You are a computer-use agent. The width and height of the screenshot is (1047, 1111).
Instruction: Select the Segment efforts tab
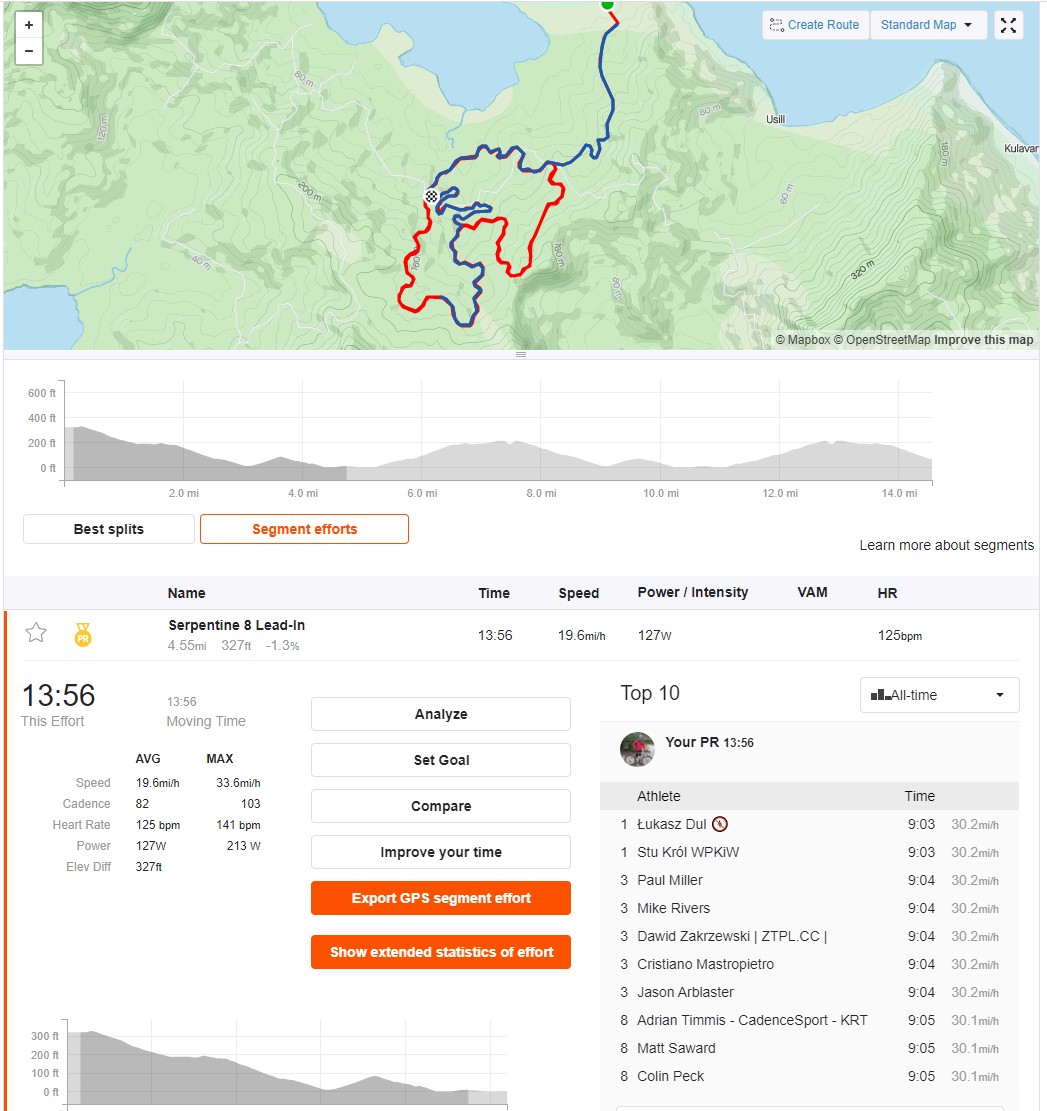point(305,529)
